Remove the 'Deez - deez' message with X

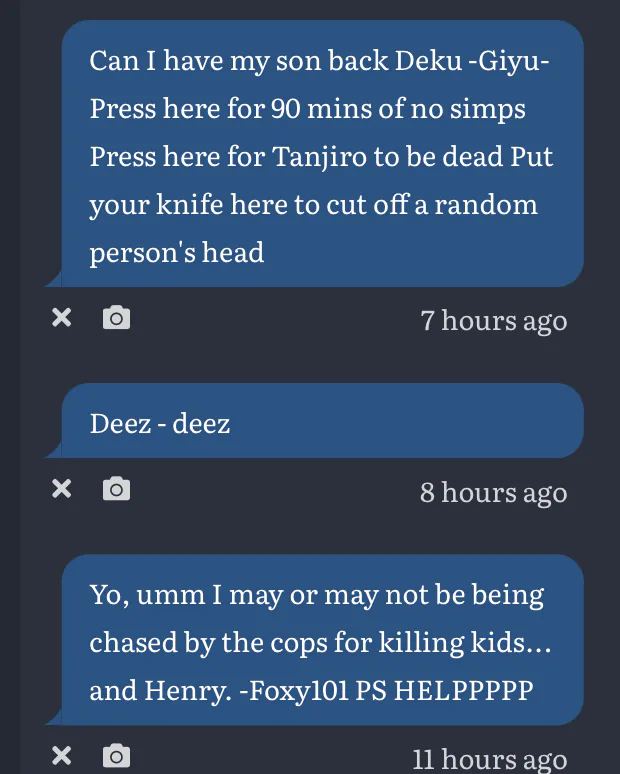coord(62,489)
